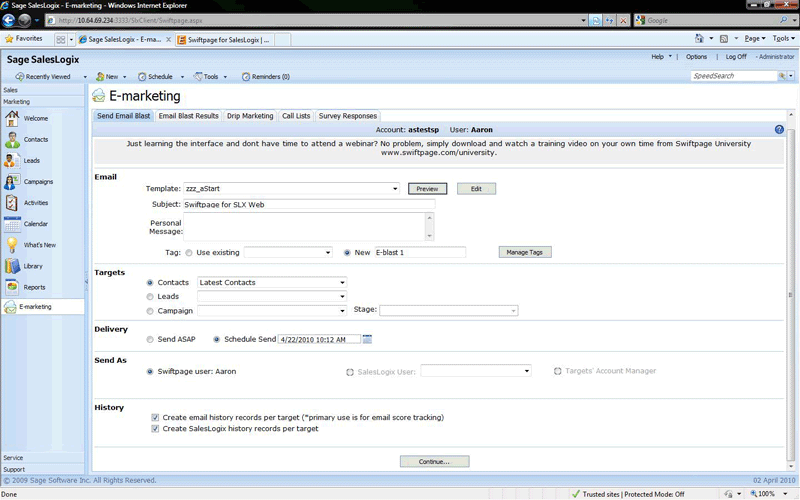
Task: Select Swiftpage user: Aaron radio button
Action: pyautogui.click(x=150, y=371)
